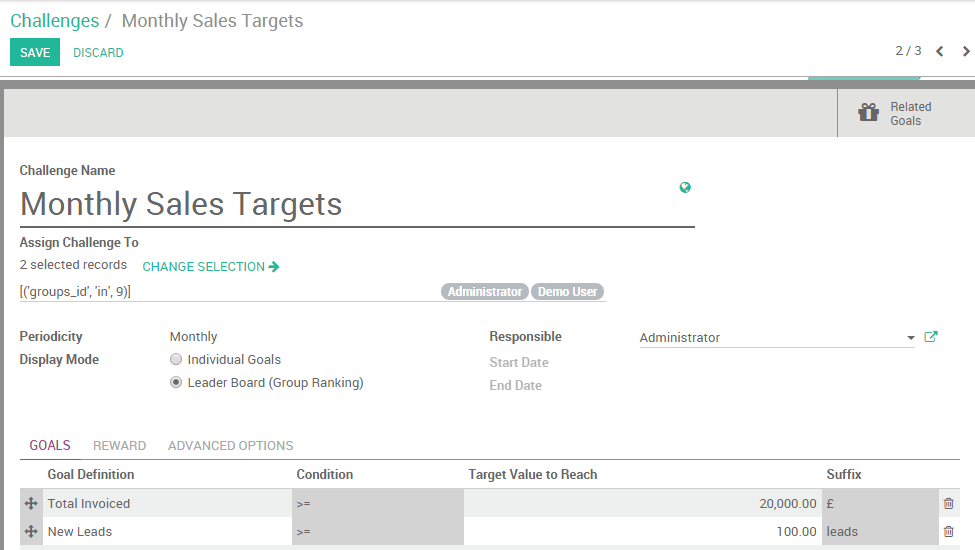This screenshot has width=975, height=550.
Task: Open the Goals tab
Action: tap(50, 446)
